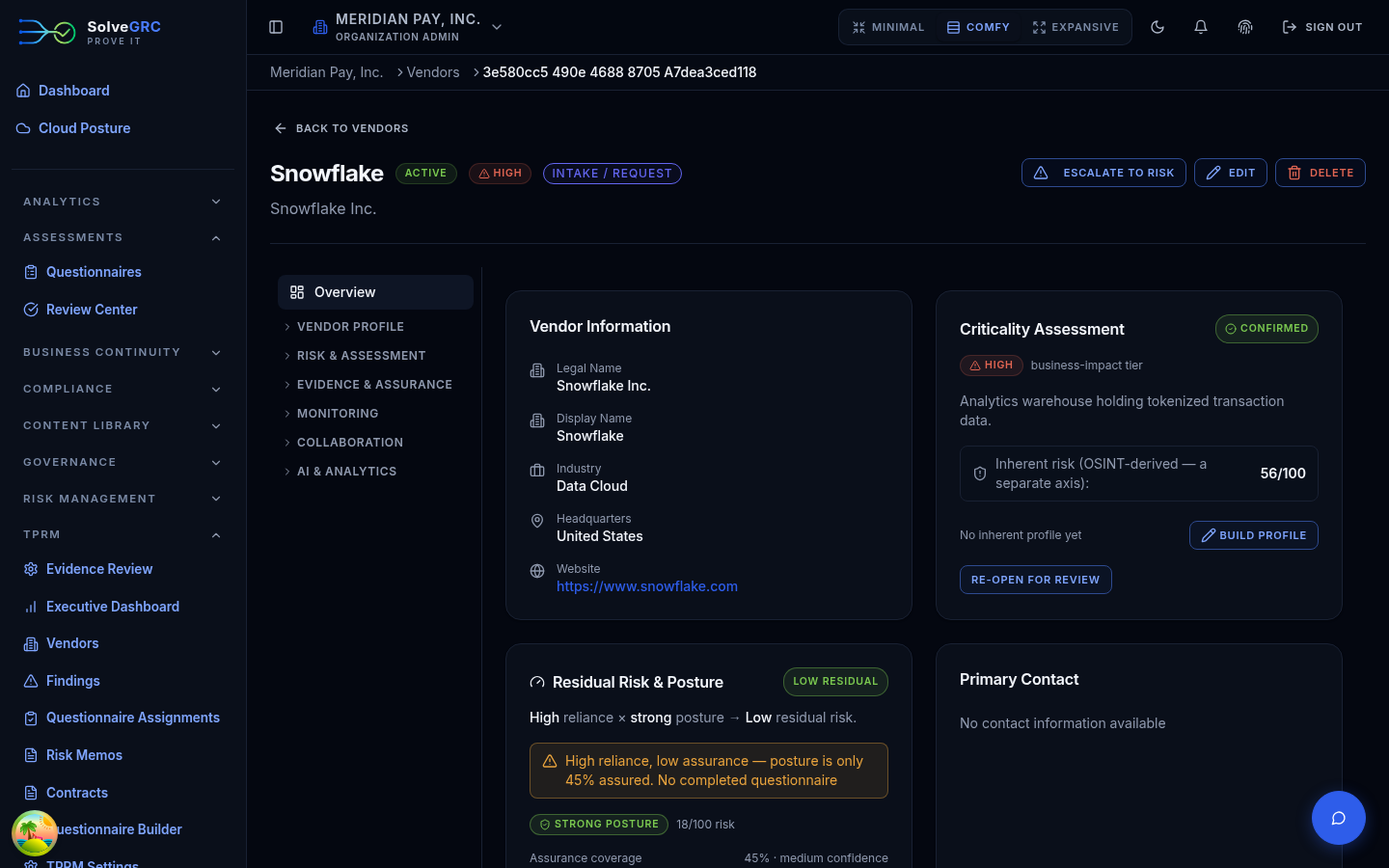Click the Evidence Review gear icon

[x=31, y=569]
